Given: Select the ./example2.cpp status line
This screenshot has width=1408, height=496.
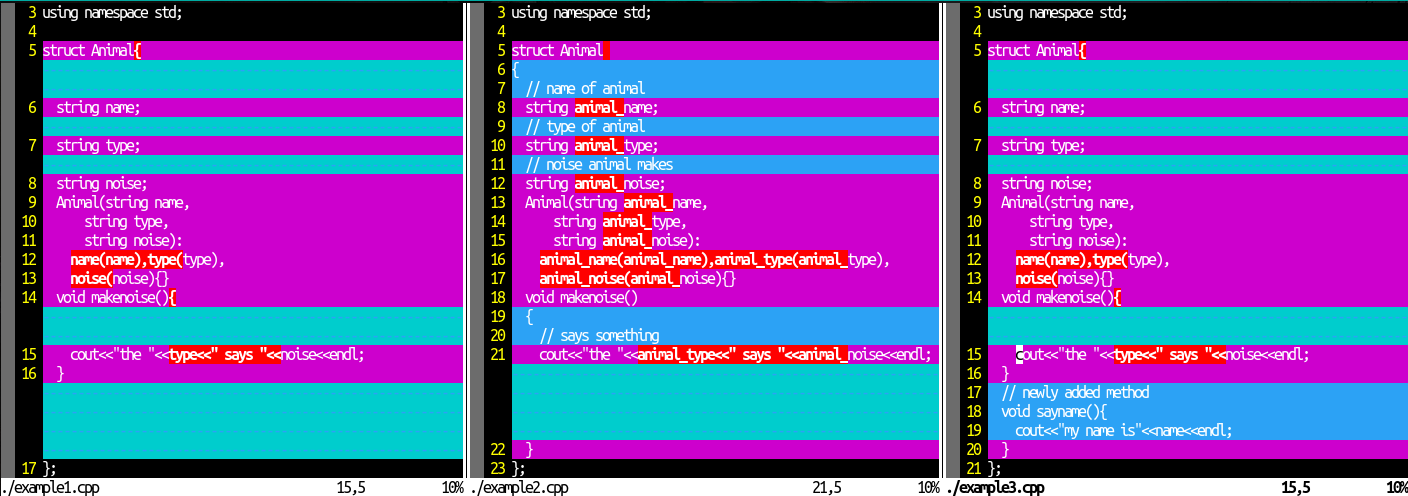Looking at the screenshot, I should tap(705, 488).
